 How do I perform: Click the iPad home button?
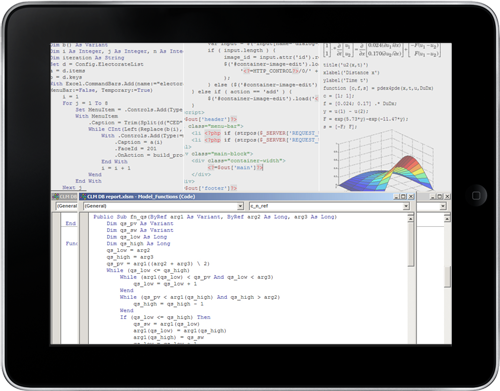476,196
